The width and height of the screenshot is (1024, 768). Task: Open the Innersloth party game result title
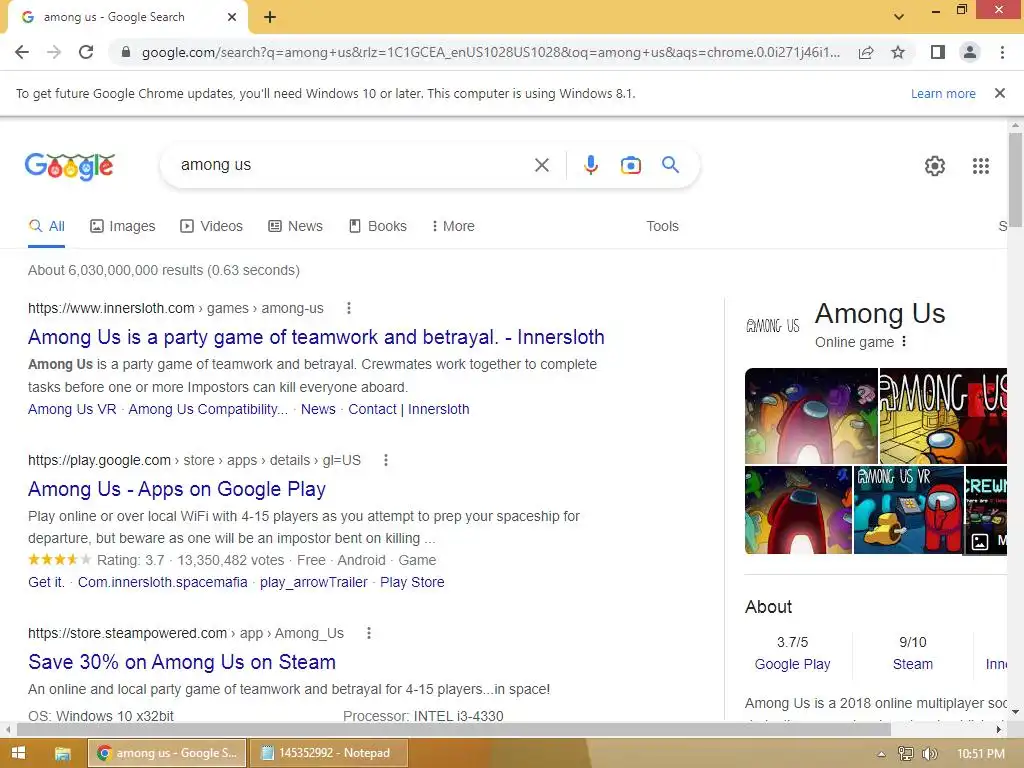[316, 337]
